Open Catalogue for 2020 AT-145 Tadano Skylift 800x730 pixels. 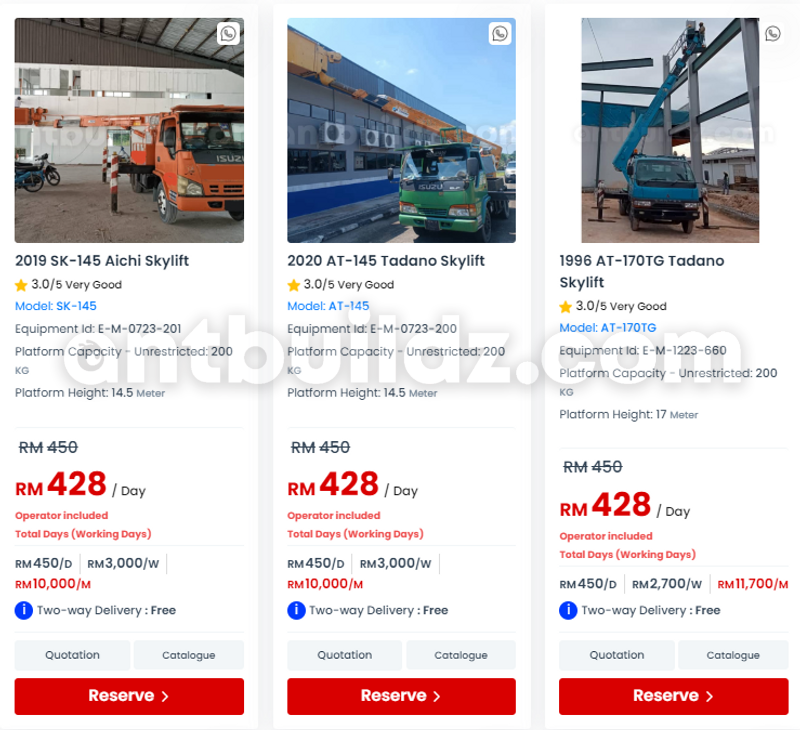click(x=461, y=655)
